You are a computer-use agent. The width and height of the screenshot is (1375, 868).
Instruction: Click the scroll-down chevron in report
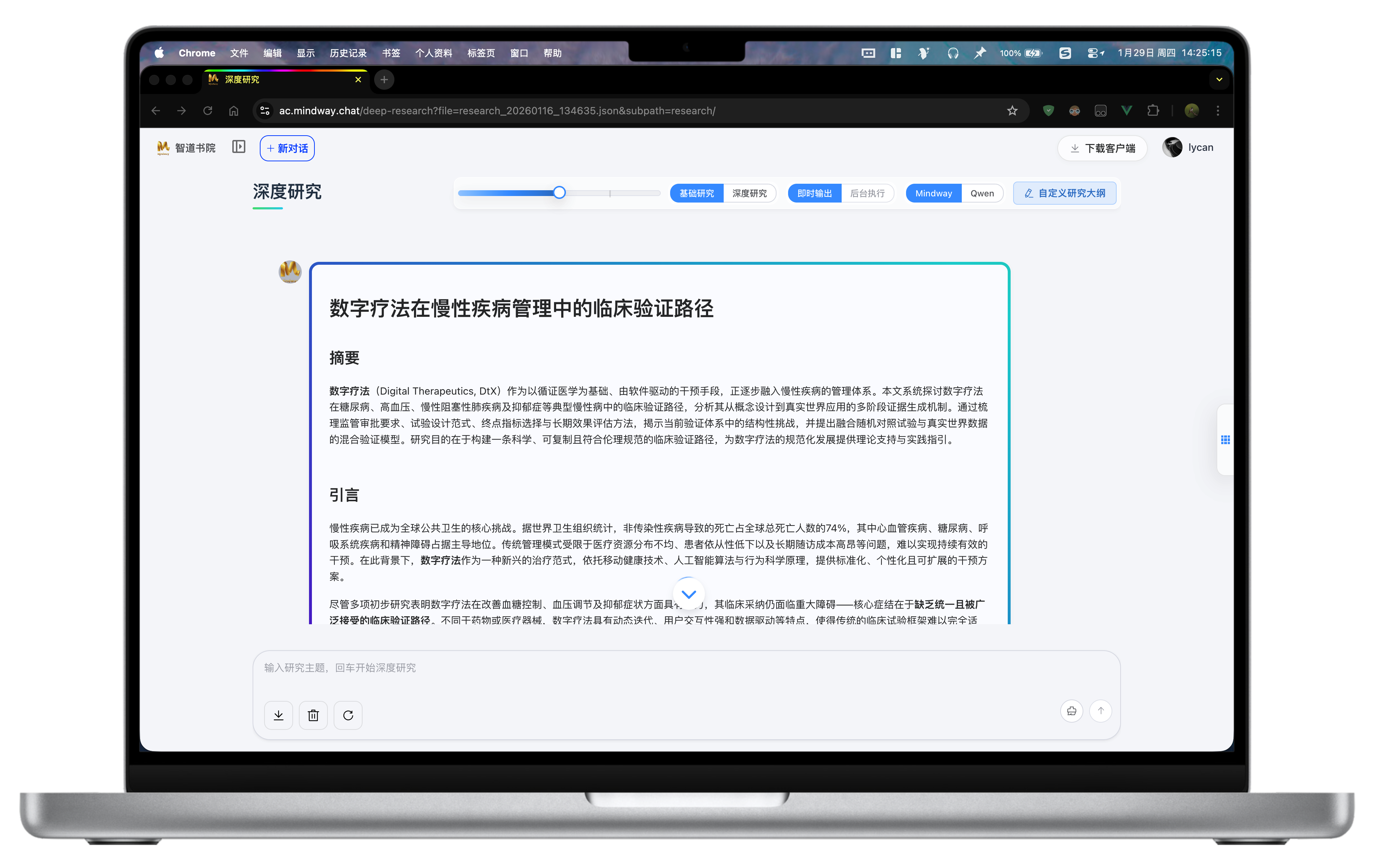pyautogui.click(x=689, y=594)
